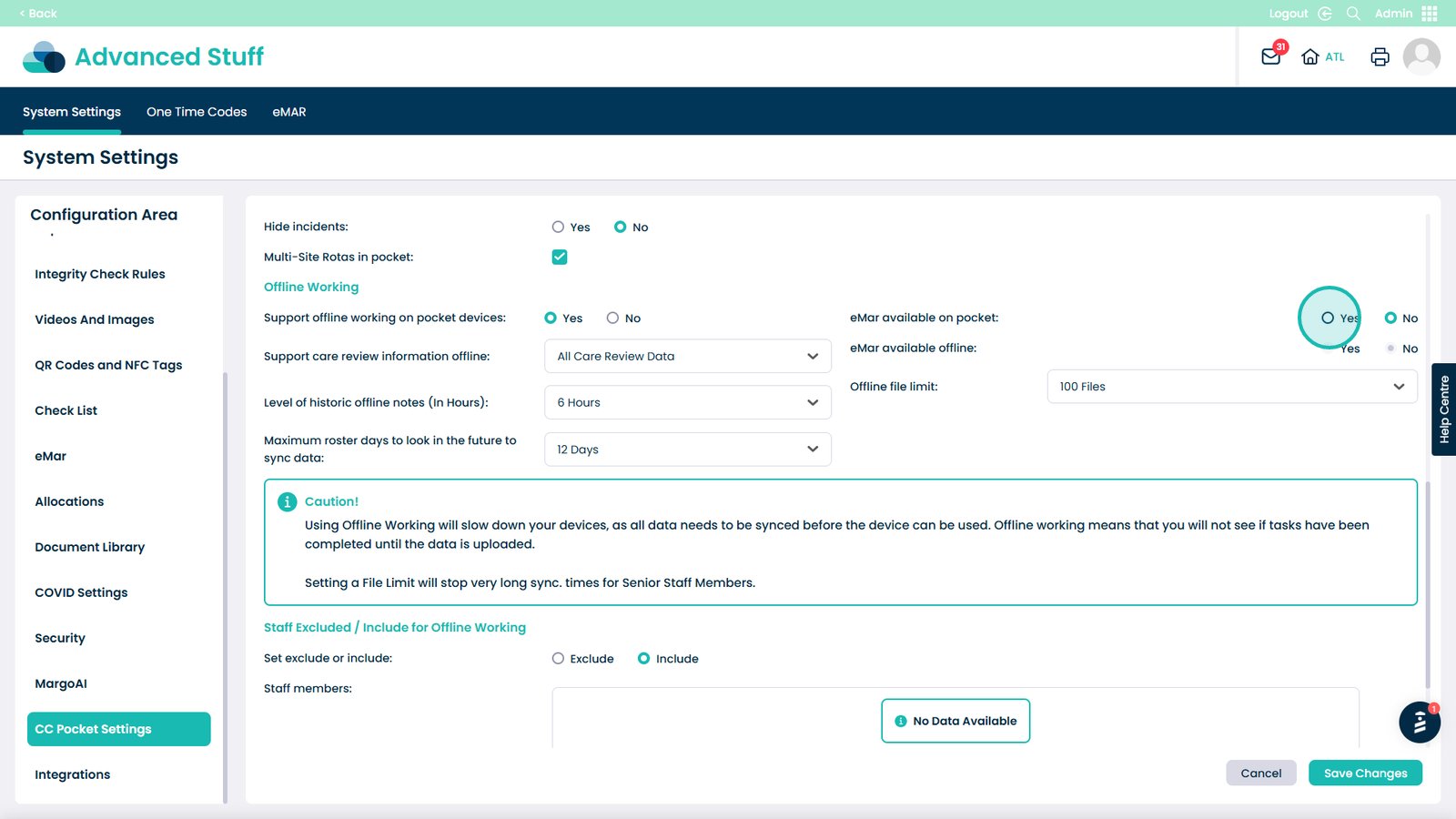This screenshot has width=1456, height=819.
Task: Open the Admin apps grid icon
Action: 1430,14
